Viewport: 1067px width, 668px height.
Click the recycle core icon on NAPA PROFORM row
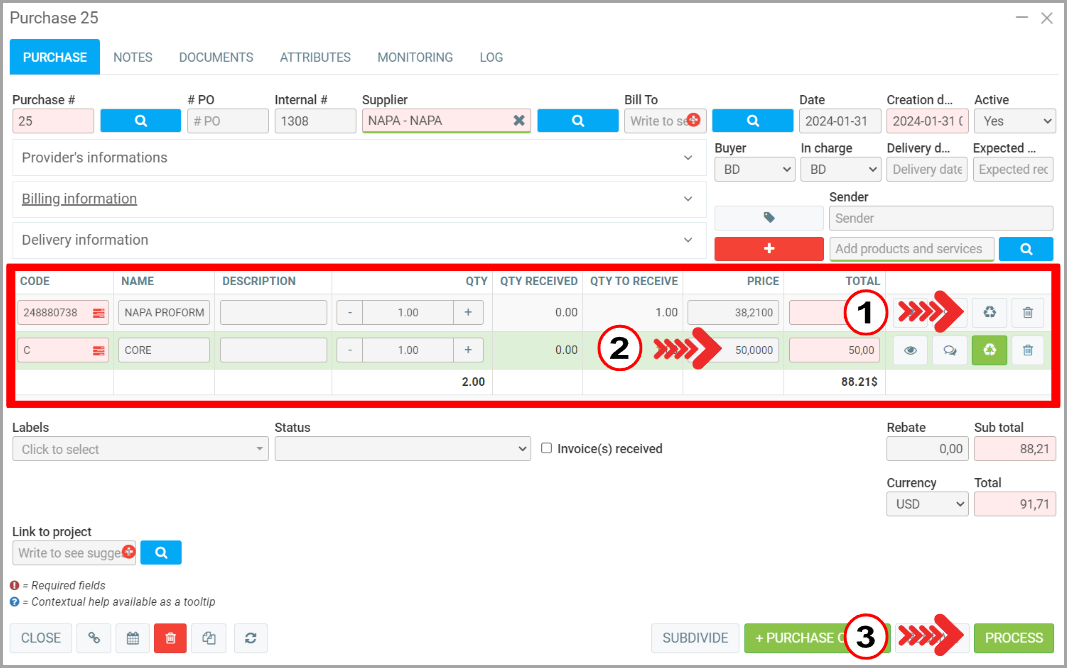coord(989,313)
